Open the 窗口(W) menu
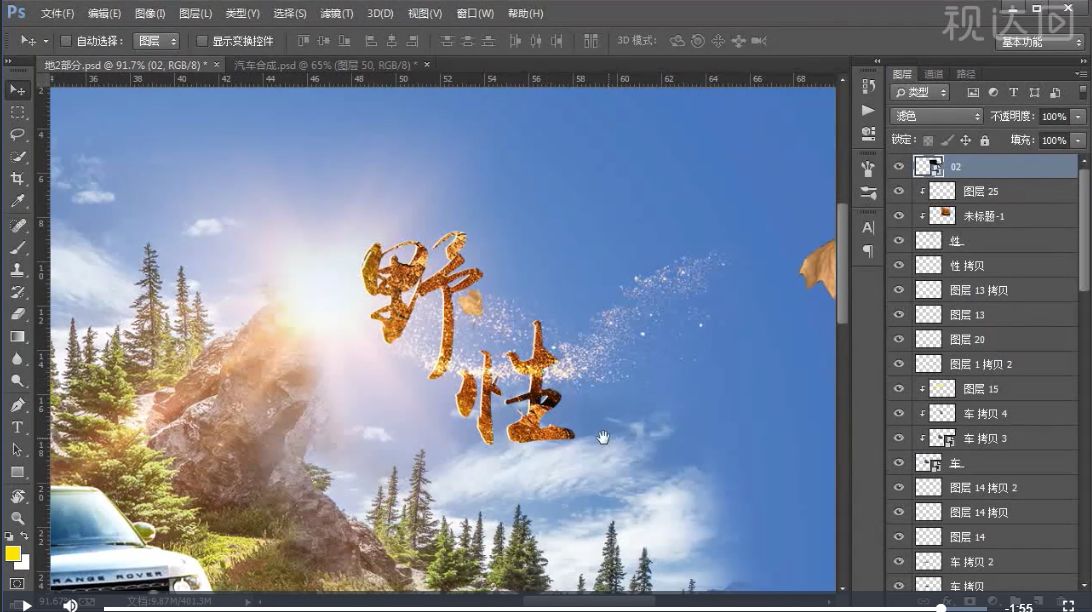 (x=475, y=13)
